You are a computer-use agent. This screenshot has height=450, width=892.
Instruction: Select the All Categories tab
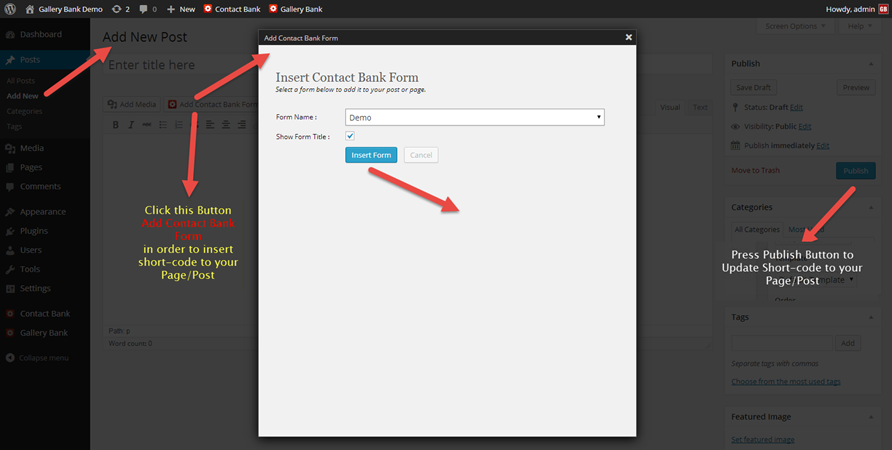pyautogui.click(x=757, y=230)
